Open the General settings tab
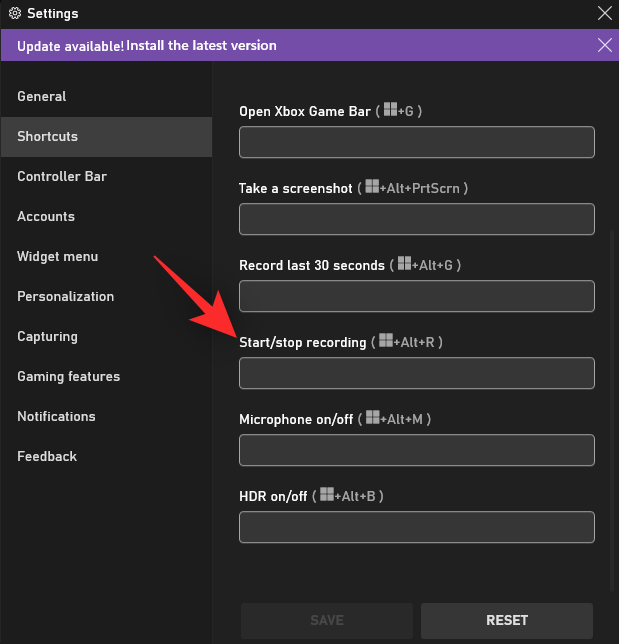This screenshot has width=619, height=644. tap(42, 96)
